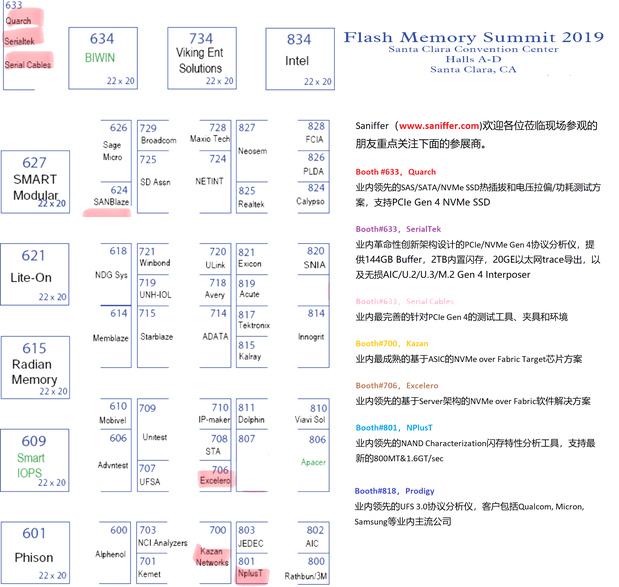Click booth 725 SD Assn
The width and height of the screenshot is (619, 587).
click(x=153, y=182)
